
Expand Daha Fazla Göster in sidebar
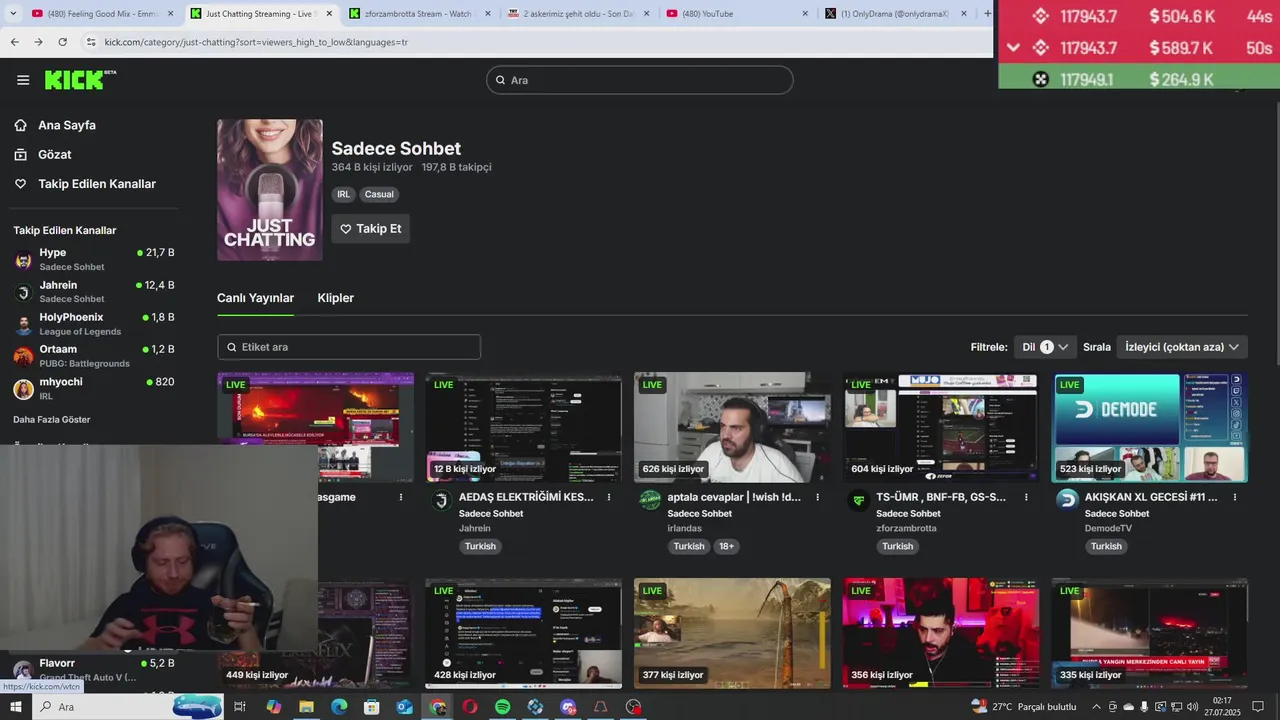pyautogui.click(x=52, y=420)
